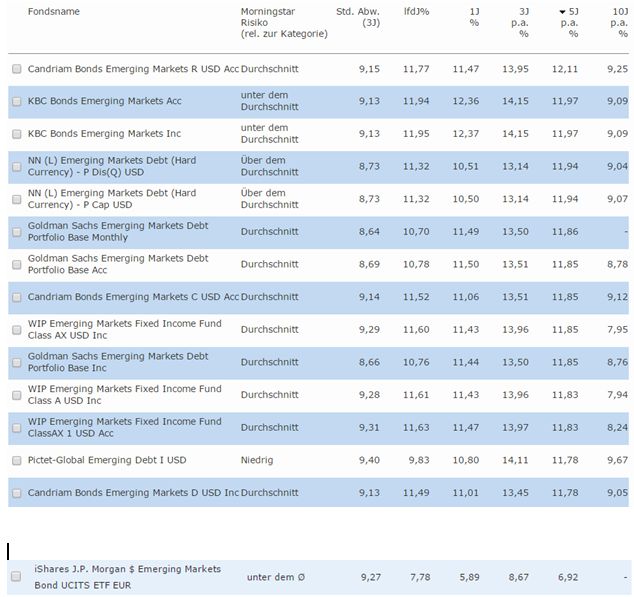634x597 pixels.
Task: Tick the checkbox for Candriam Bonds Emerging Markets R USD Acc
Action: [16, 69]
